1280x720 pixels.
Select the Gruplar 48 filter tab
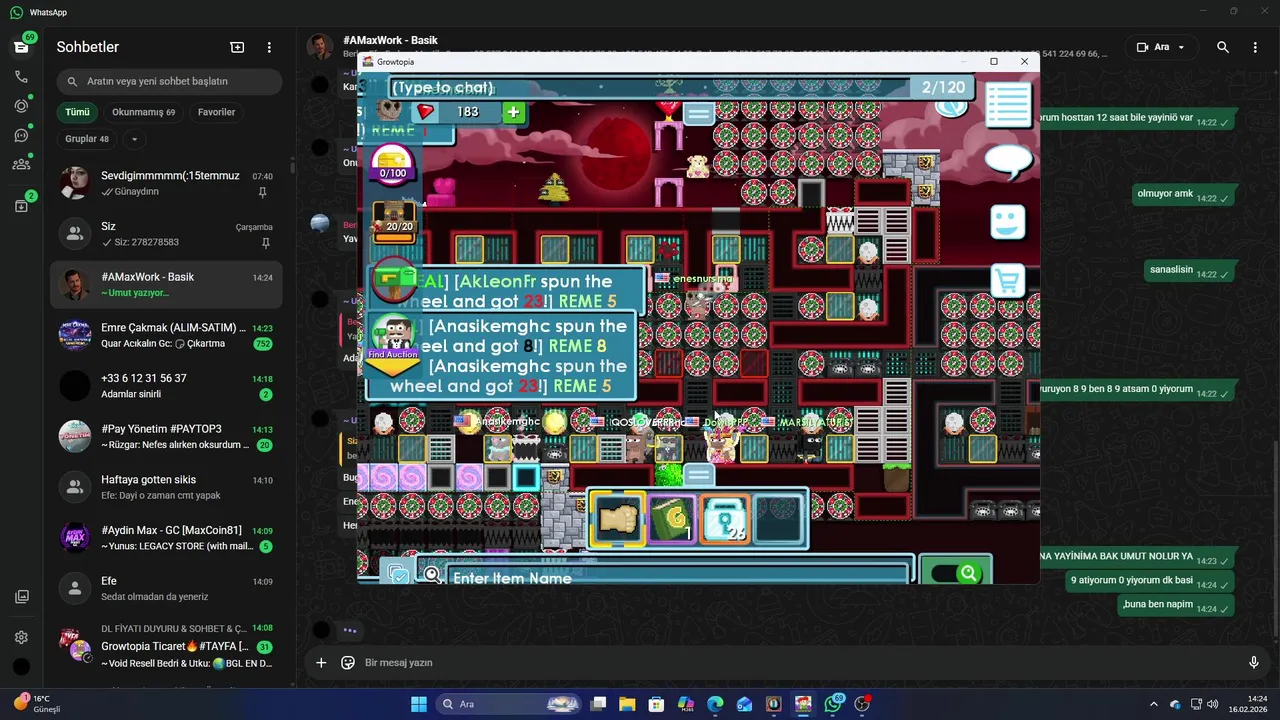[87, 139]
